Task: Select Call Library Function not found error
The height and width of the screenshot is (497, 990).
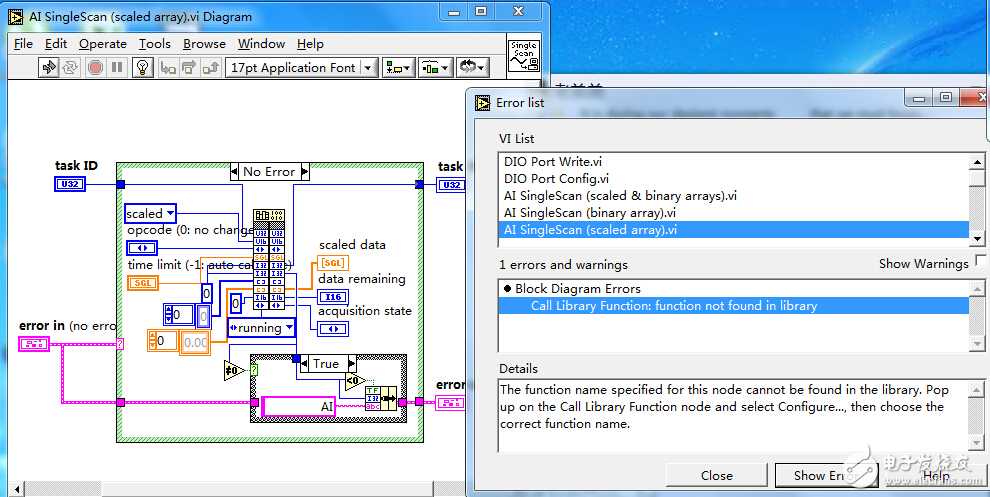Action: point(733,306)
